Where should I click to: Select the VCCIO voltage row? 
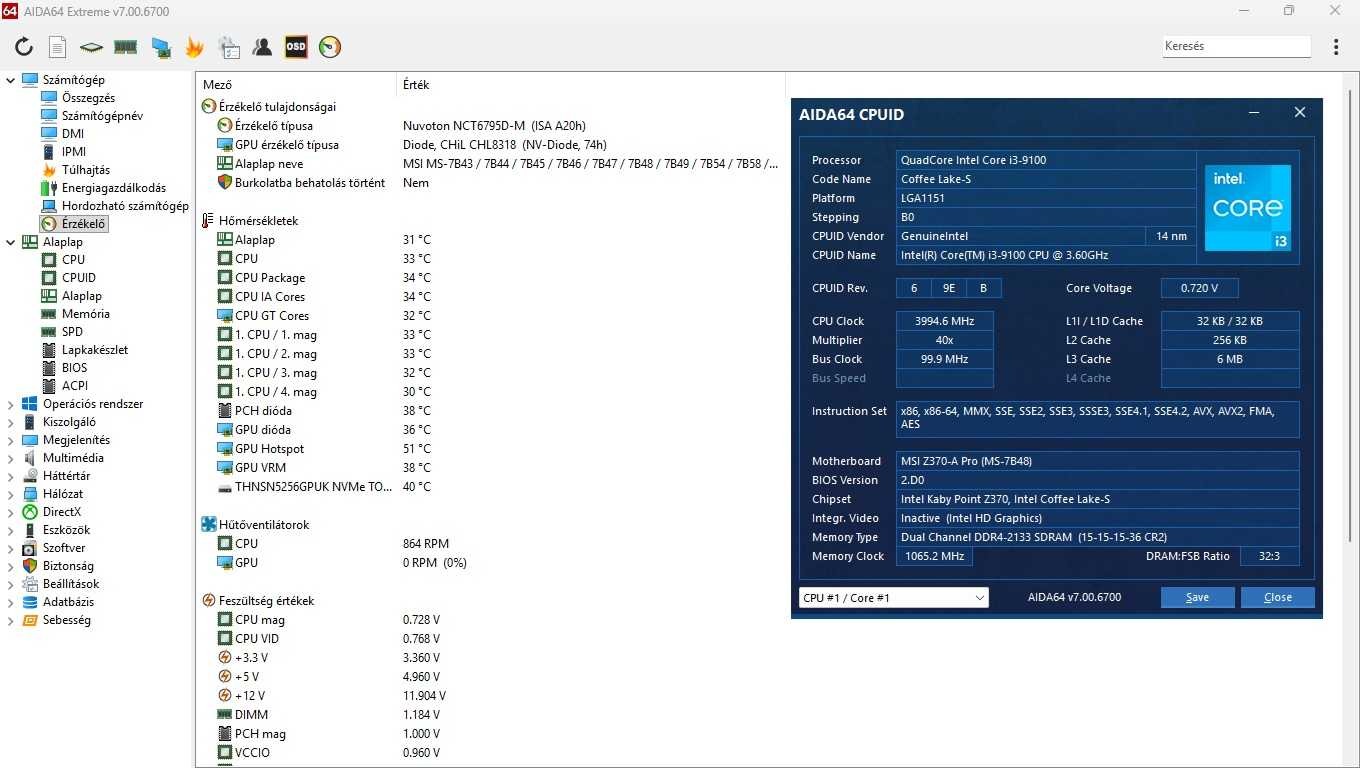click(490, 753)
